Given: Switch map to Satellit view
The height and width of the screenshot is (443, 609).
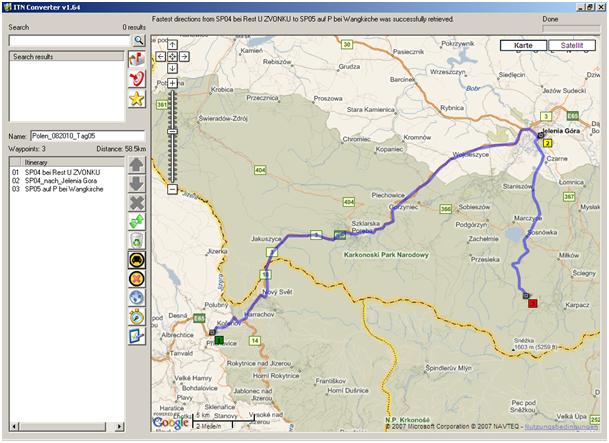Looking at the screenshot, I should point(572,45).
